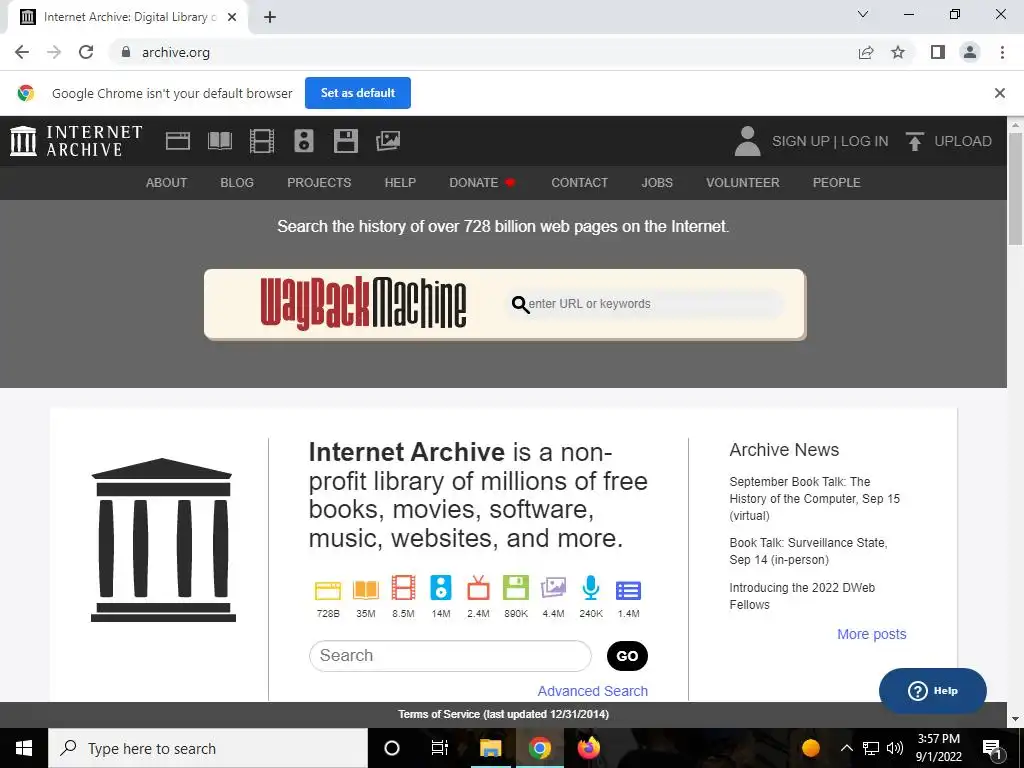Viewport: 1024px width, 768px height.
Task: Expand the tab search chevron
Action: point(863,14)
